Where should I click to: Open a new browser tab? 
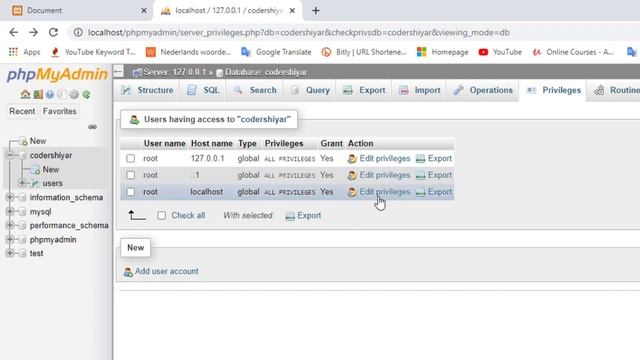316,11
